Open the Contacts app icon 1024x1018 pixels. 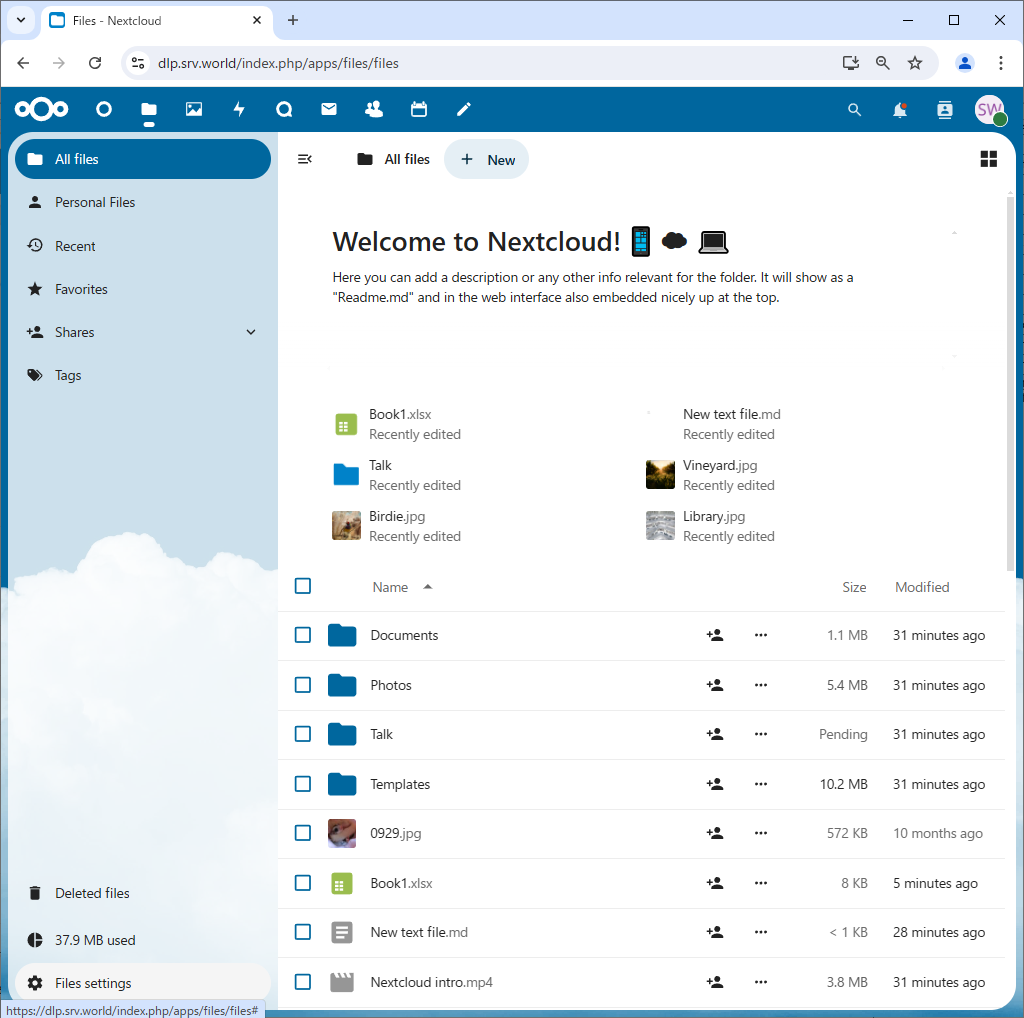(x=374, y=109)
